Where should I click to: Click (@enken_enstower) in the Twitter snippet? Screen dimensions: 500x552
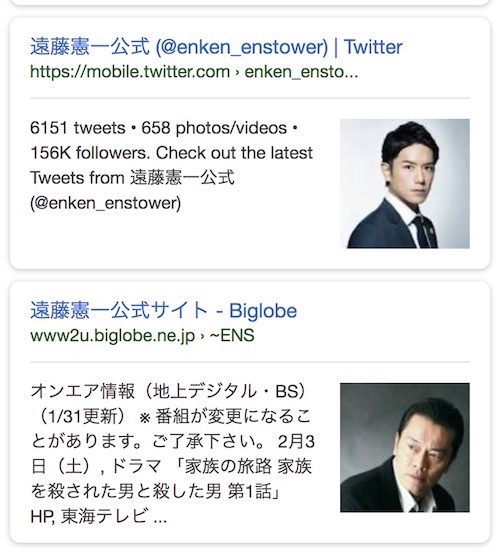(106, 203)
